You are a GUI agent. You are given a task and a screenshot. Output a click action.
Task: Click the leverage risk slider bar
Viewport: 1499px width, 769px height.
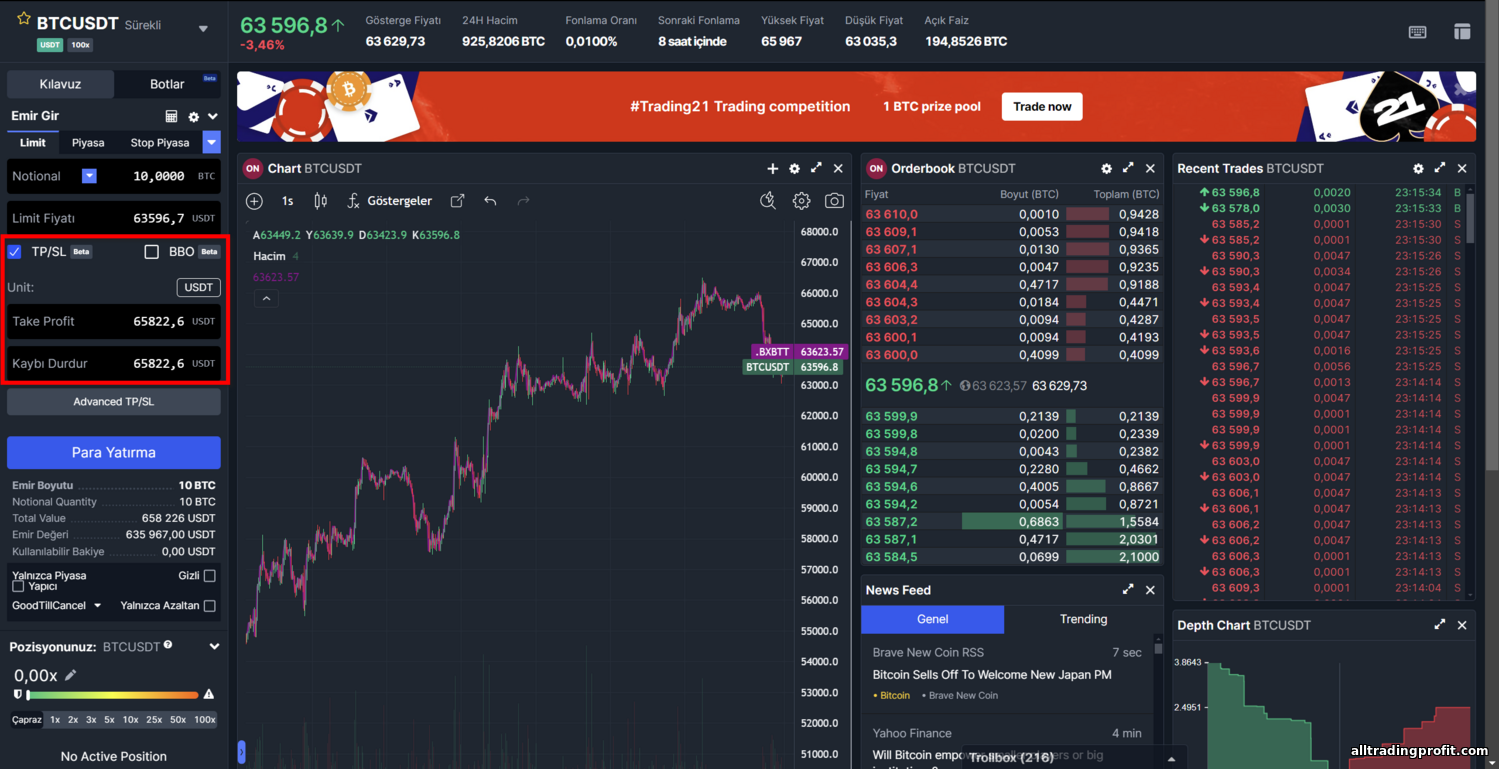pos(113,695)
